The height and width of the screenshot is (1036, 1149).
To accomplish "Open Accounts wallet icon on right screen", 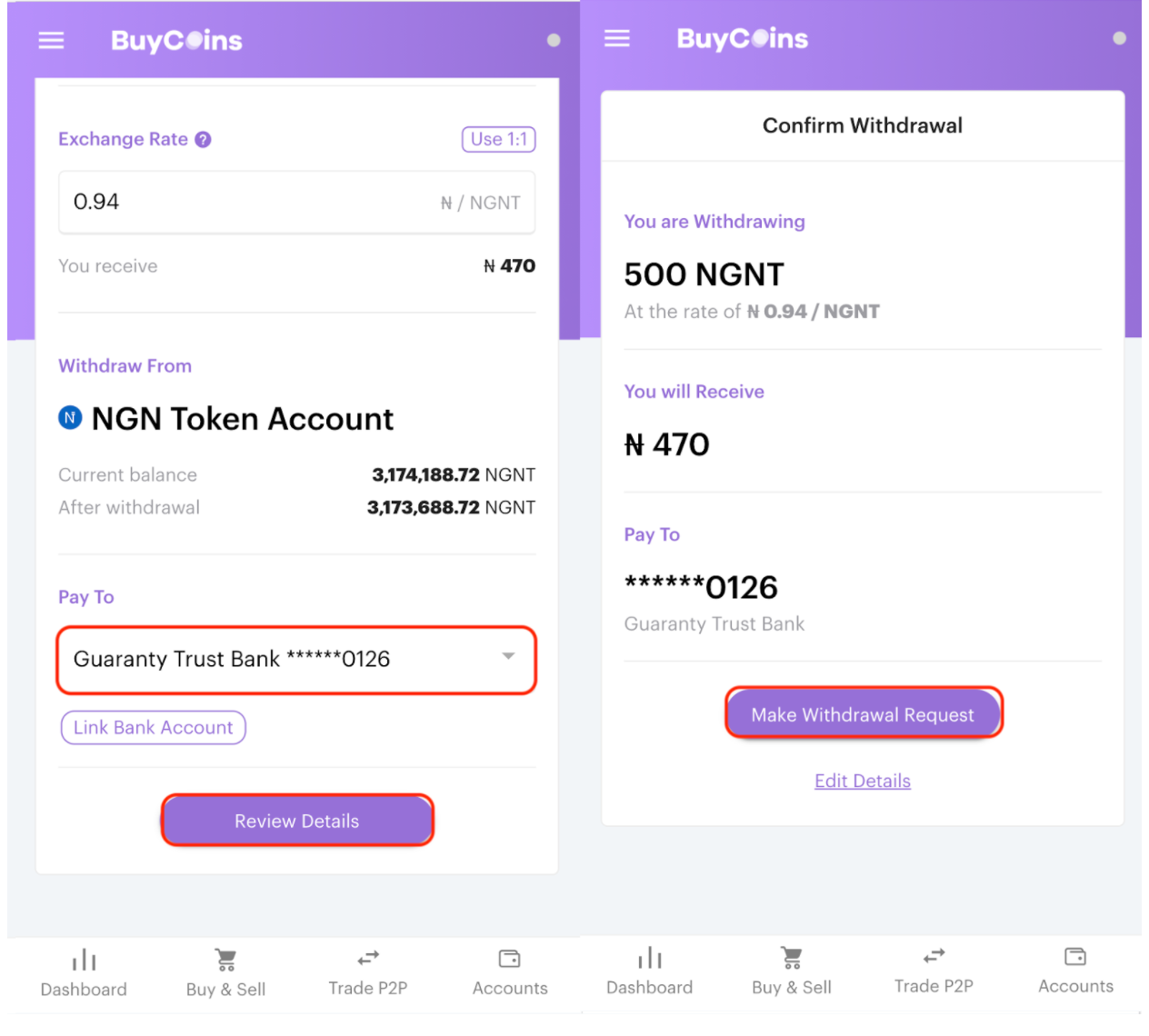I will 1075,956.
